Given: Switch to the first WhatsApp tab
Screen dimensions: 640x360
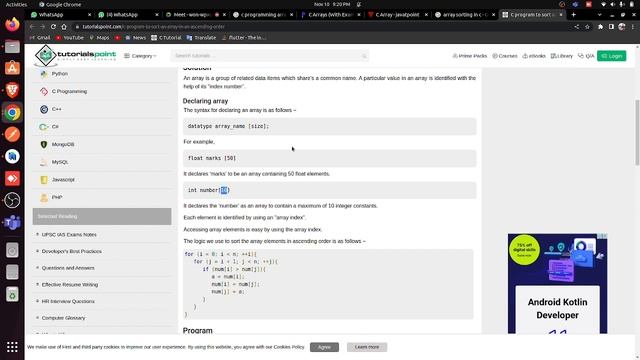Looking at the screenshot, I should 60,15.
